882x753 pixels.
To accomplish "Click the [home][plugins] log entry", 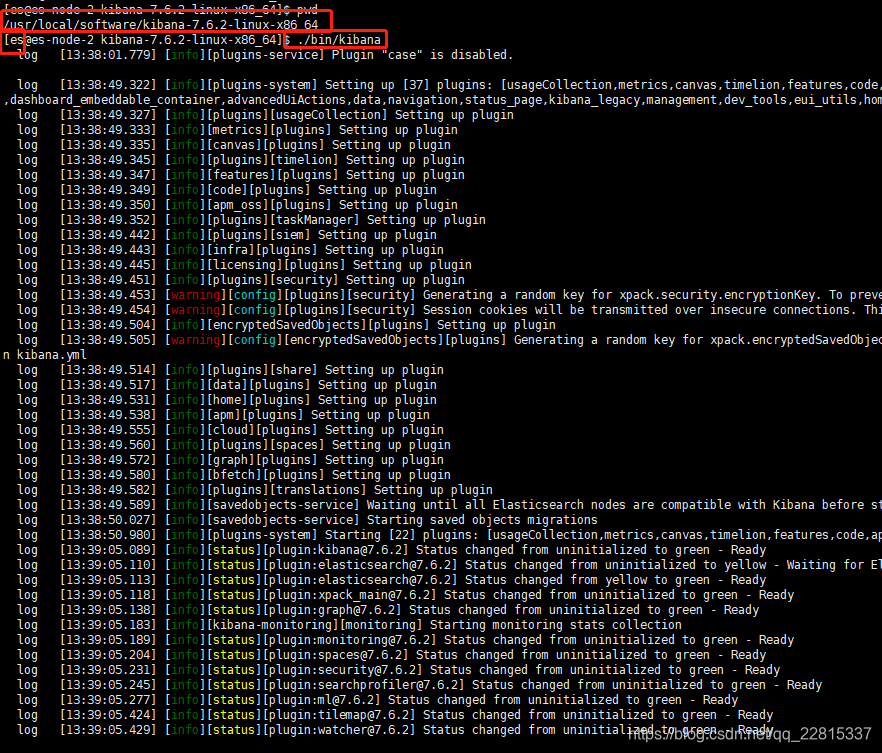I will point(227,400).
